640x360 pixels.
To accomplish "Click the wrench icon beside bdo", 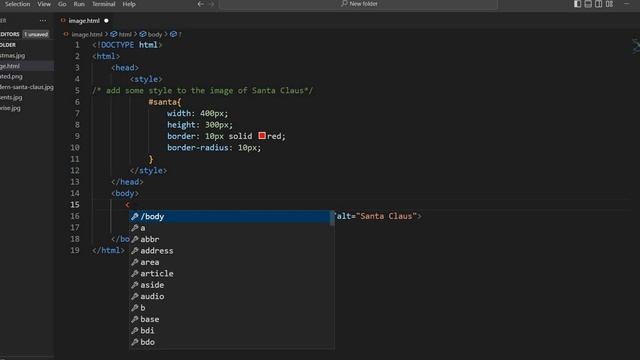I will pos(135,342).
